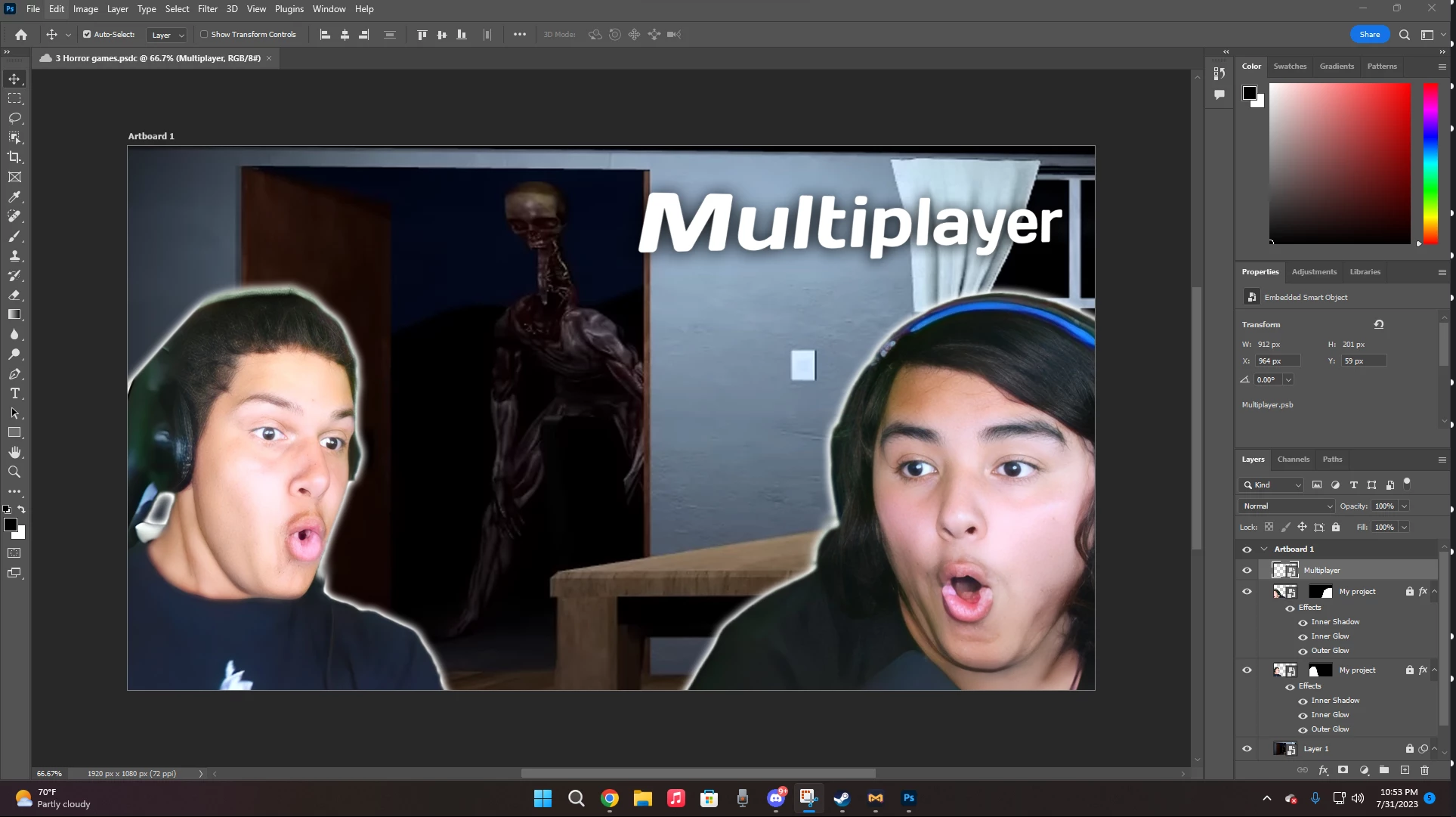Select the Clone Stamp tool

[x=14, y=255]
